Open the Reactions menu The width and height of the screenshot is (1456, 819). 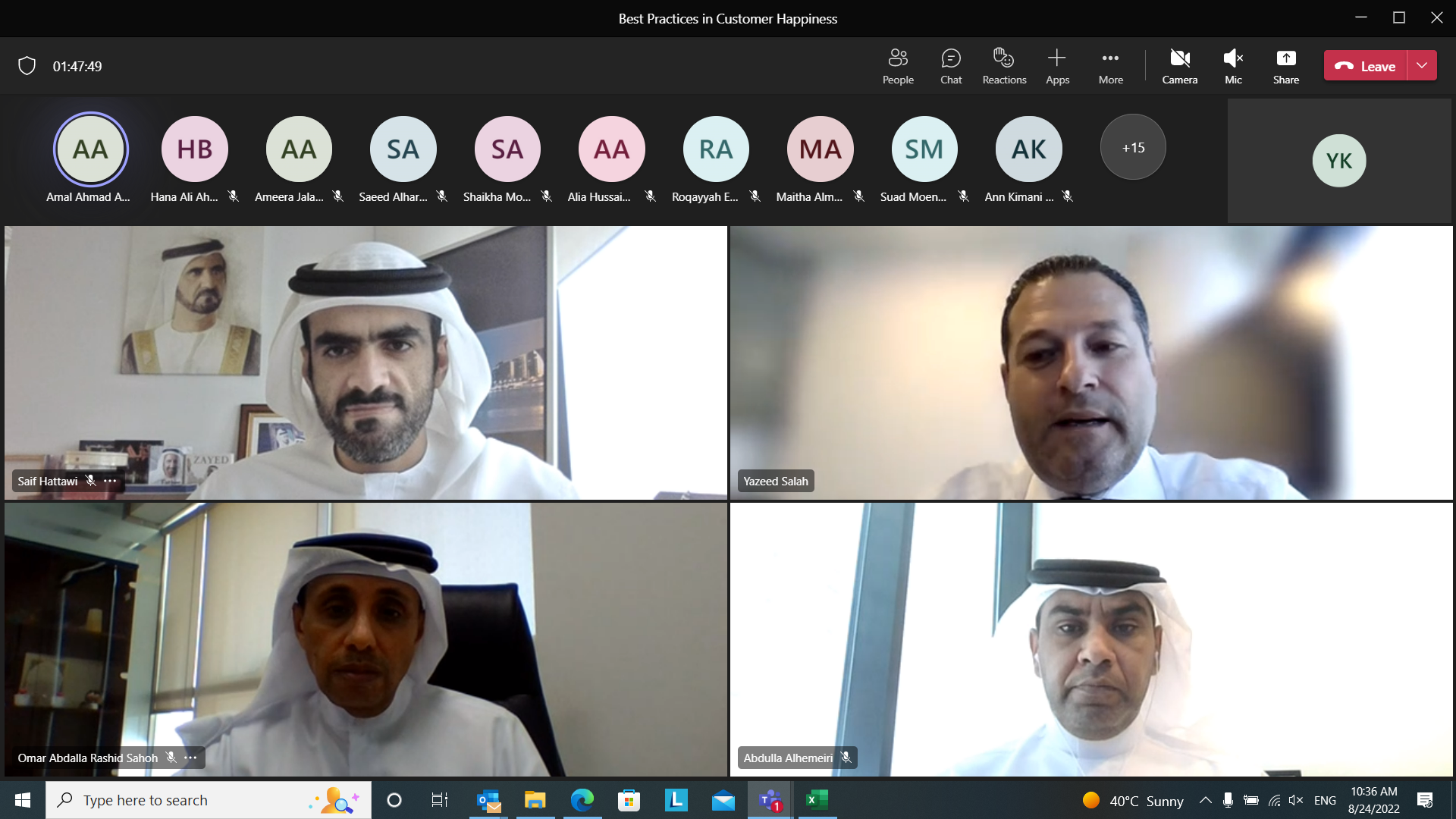tap(1004, 66)
